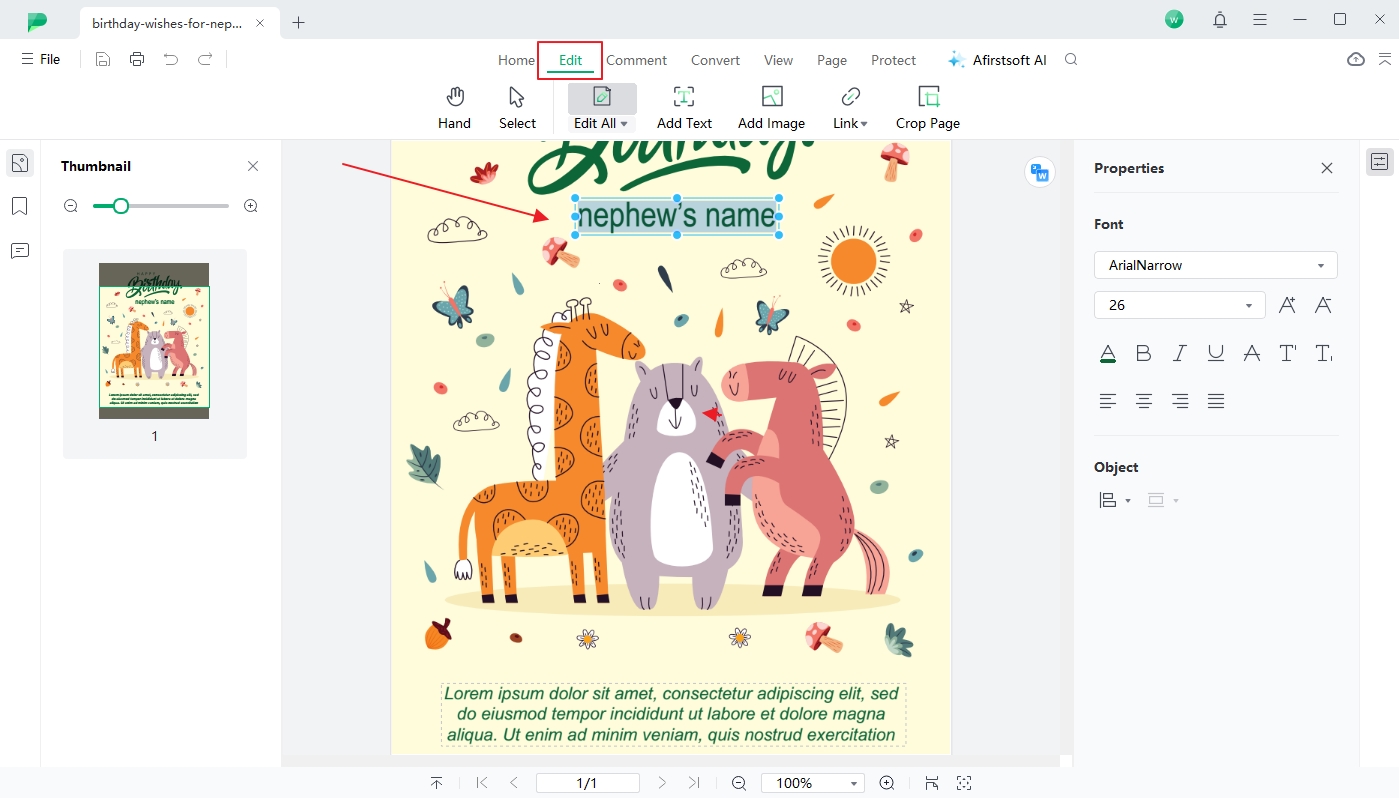Zoom in thumbnails with the plus magnifier
The width and height of the screenshot is (1399, 798).
251,206
